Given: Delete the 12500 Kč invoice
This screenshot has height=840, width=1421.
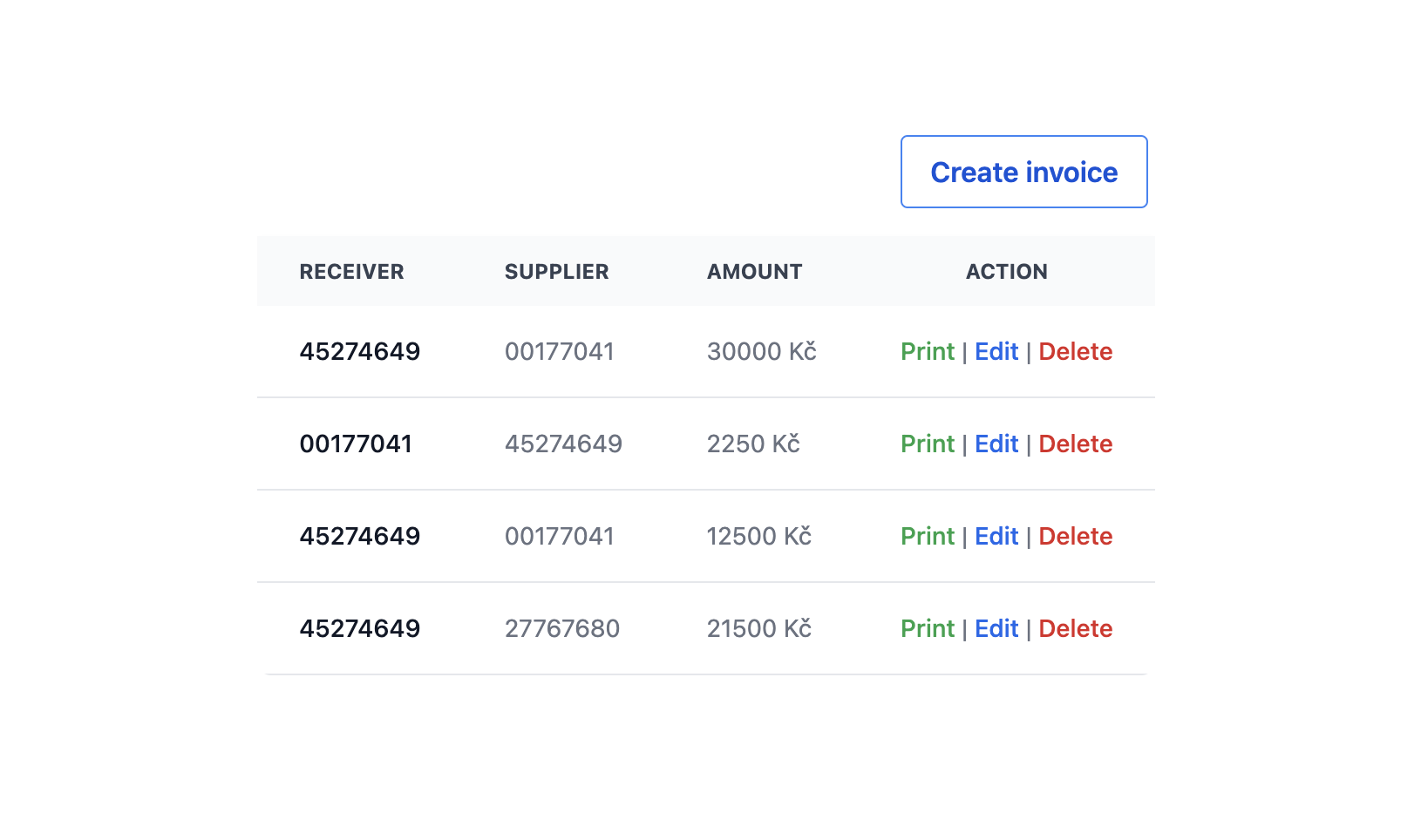Looking at the screenshot, I should [1076, 536].
